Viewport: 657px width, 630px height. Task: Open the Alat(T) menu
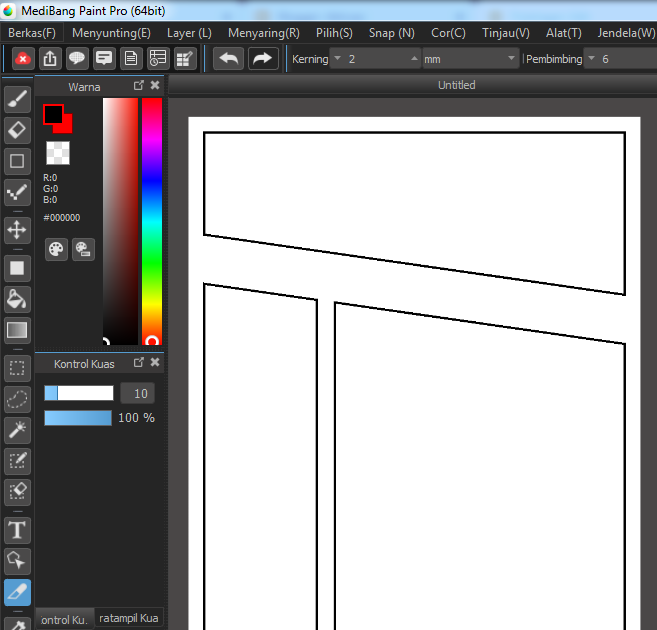pos(564,33)
